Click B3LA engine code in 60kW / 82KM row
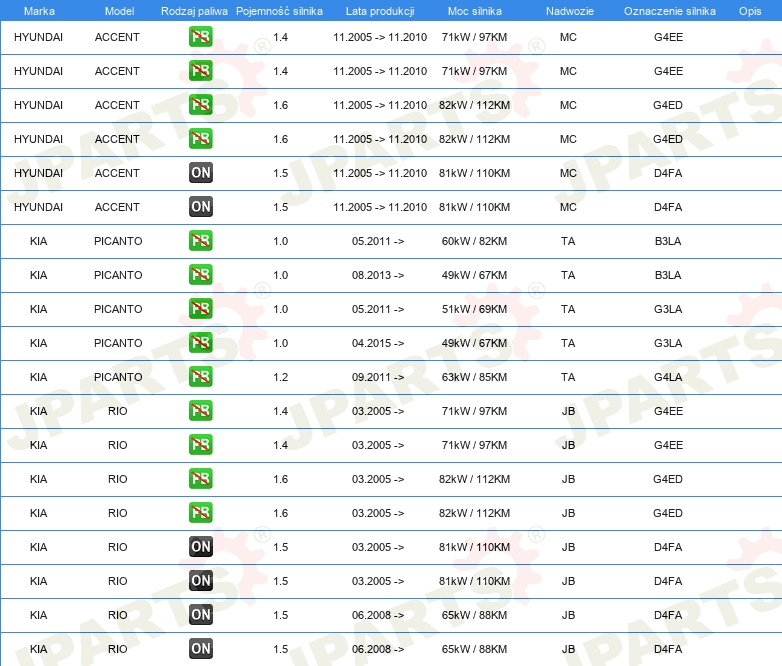This screenshot has height=666, width=782. 668,241
